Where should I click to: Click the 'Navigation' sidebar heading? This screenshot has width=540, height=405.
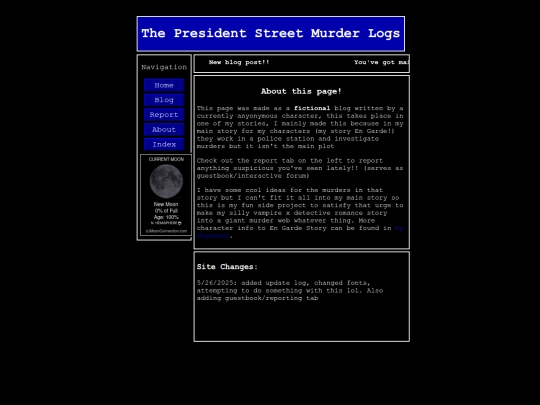[164, 67]
